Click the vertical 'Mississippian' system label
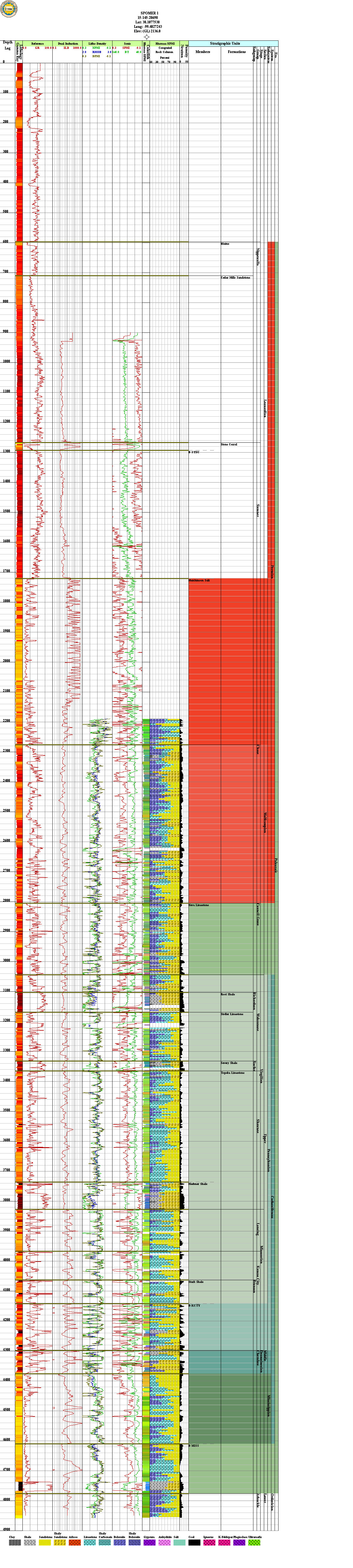 [269, 1405]
